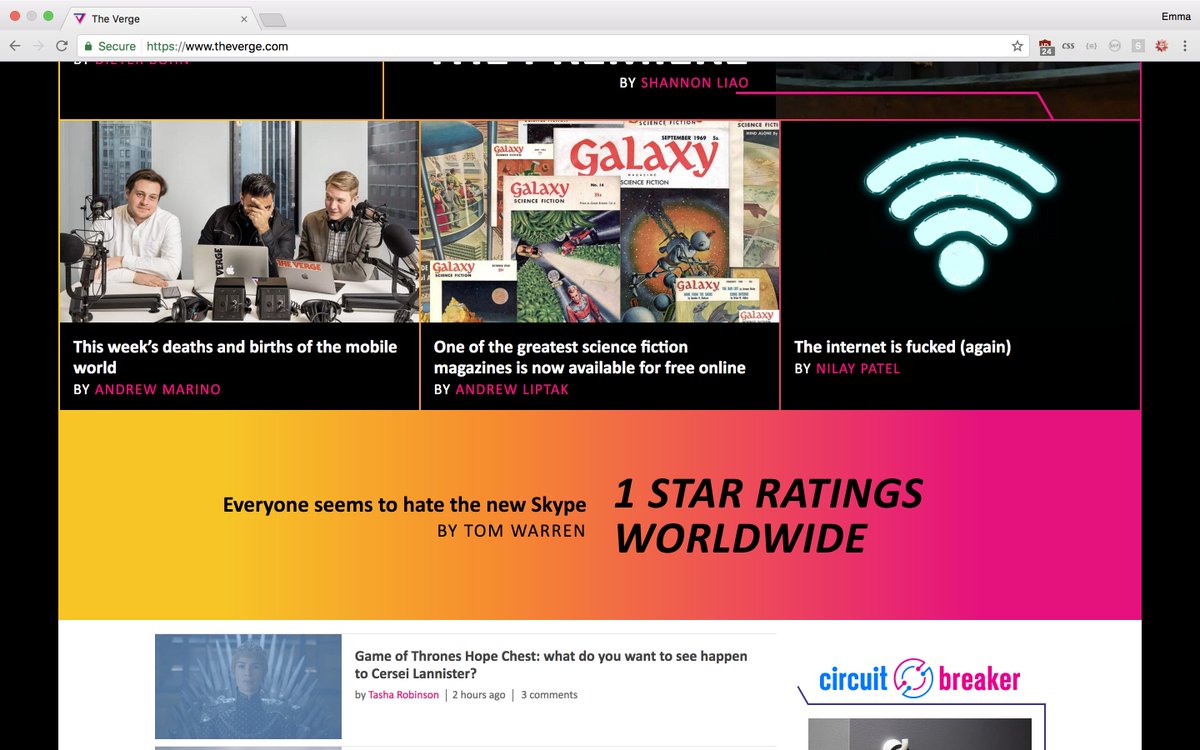
Task: Select The Verge tab
Action: pyautogui.click(x=160, y=19)
